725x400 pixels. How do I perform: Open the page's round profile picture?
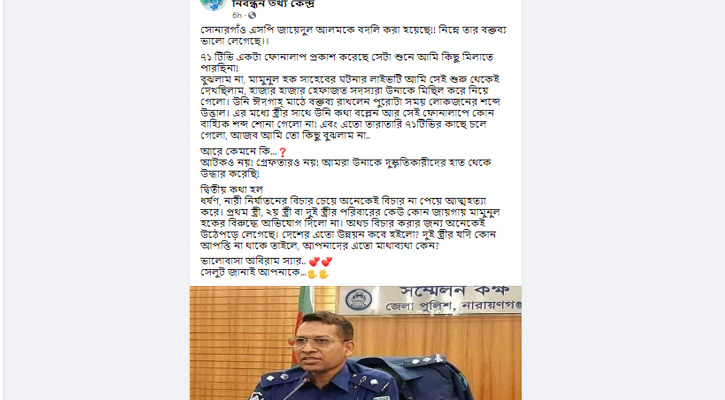(x=213, y=4)
